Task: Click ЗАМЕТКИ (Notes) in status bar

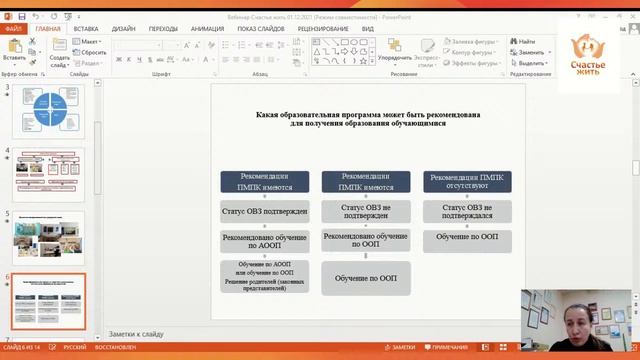Action: tap(400, 347)
